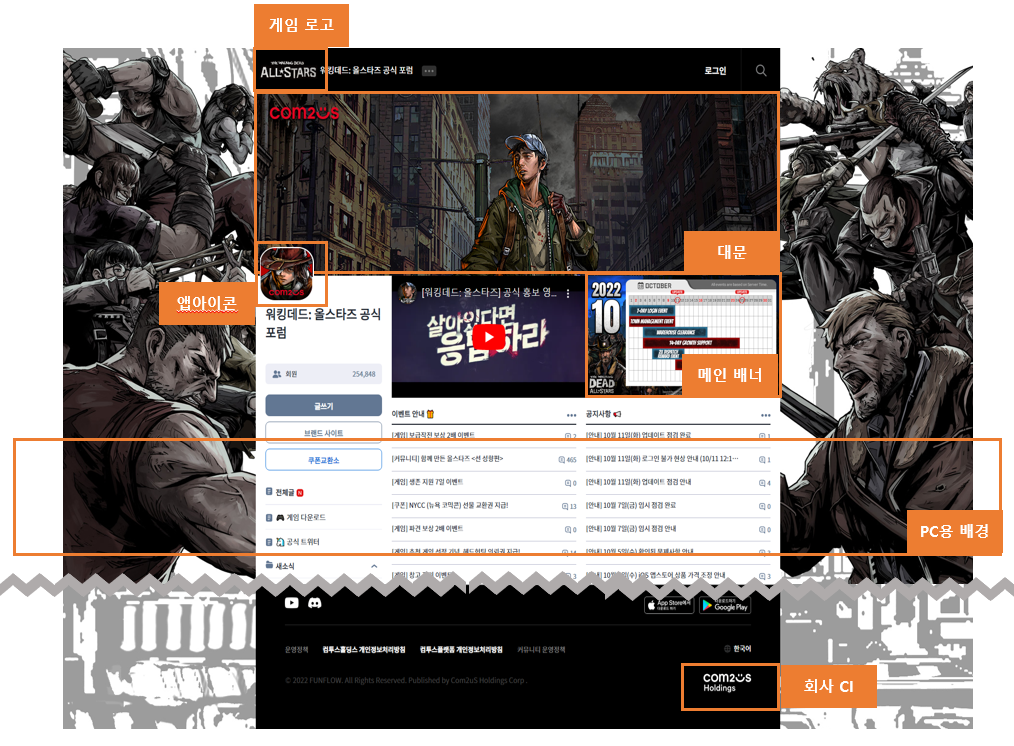
Task: Open the 공지사항 section heading
Action: point(603,414)
